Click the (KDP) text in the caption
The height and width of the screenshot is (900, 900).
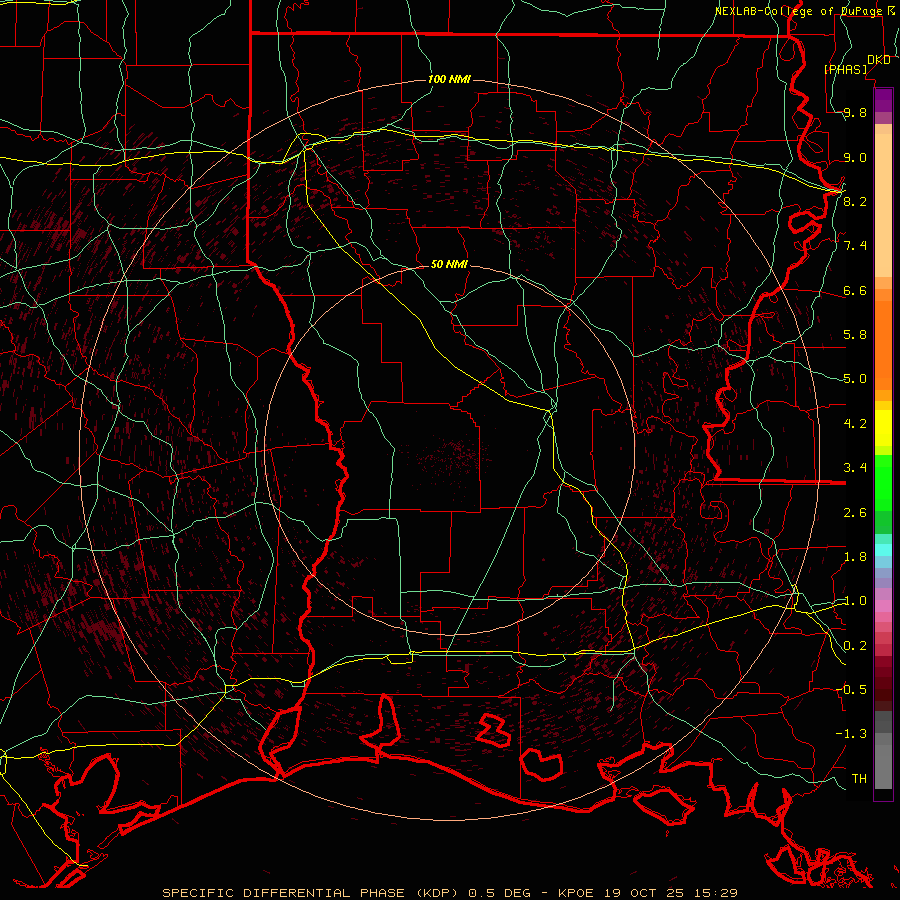tap(437, 893)
